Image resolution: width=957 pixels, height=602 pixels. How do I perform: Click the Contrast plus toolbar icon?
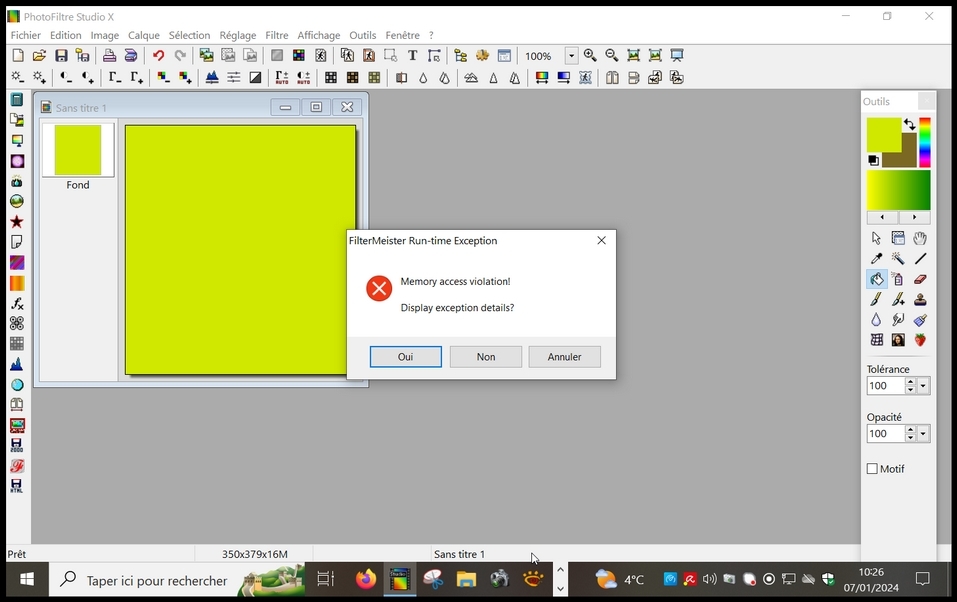point(87,78)
